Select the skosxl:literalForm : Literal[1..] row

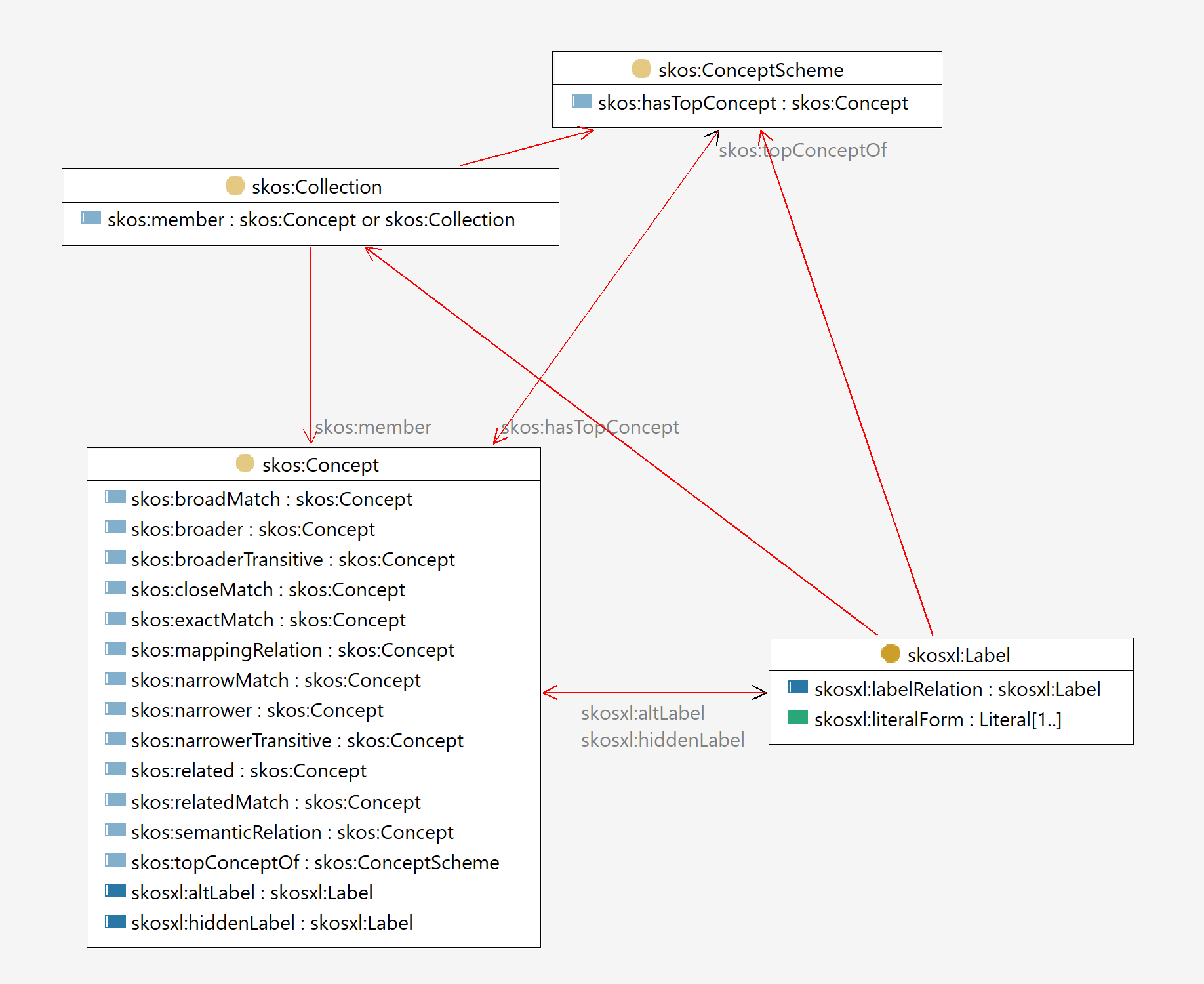point(937,720)
